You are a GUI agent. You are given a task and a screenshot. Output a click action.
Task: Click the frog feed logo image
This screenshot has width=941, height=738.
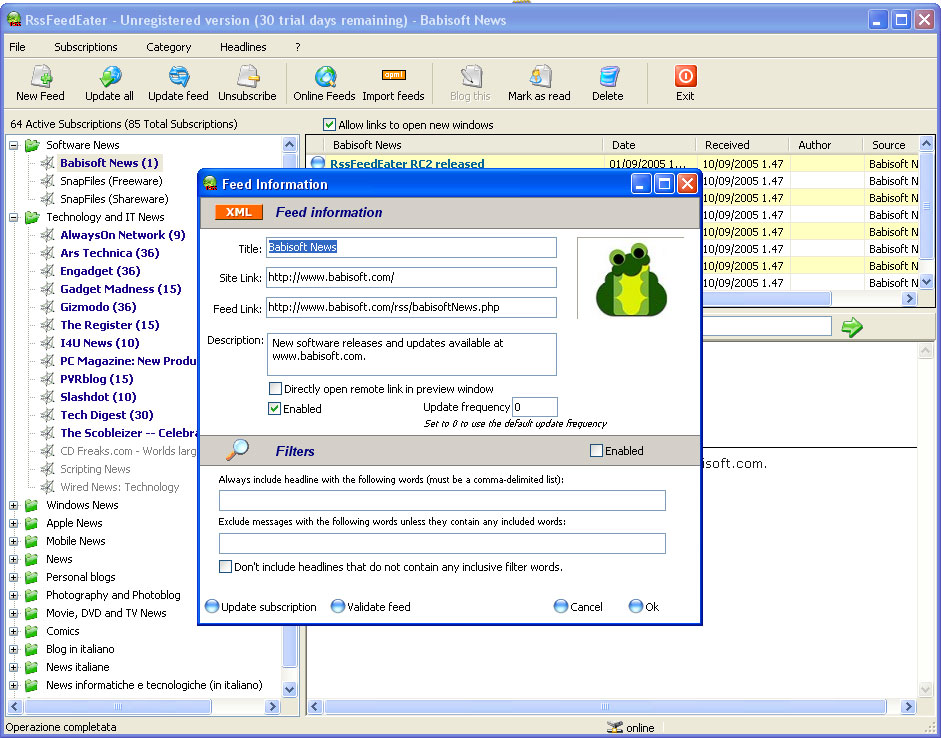click(631, 280)
